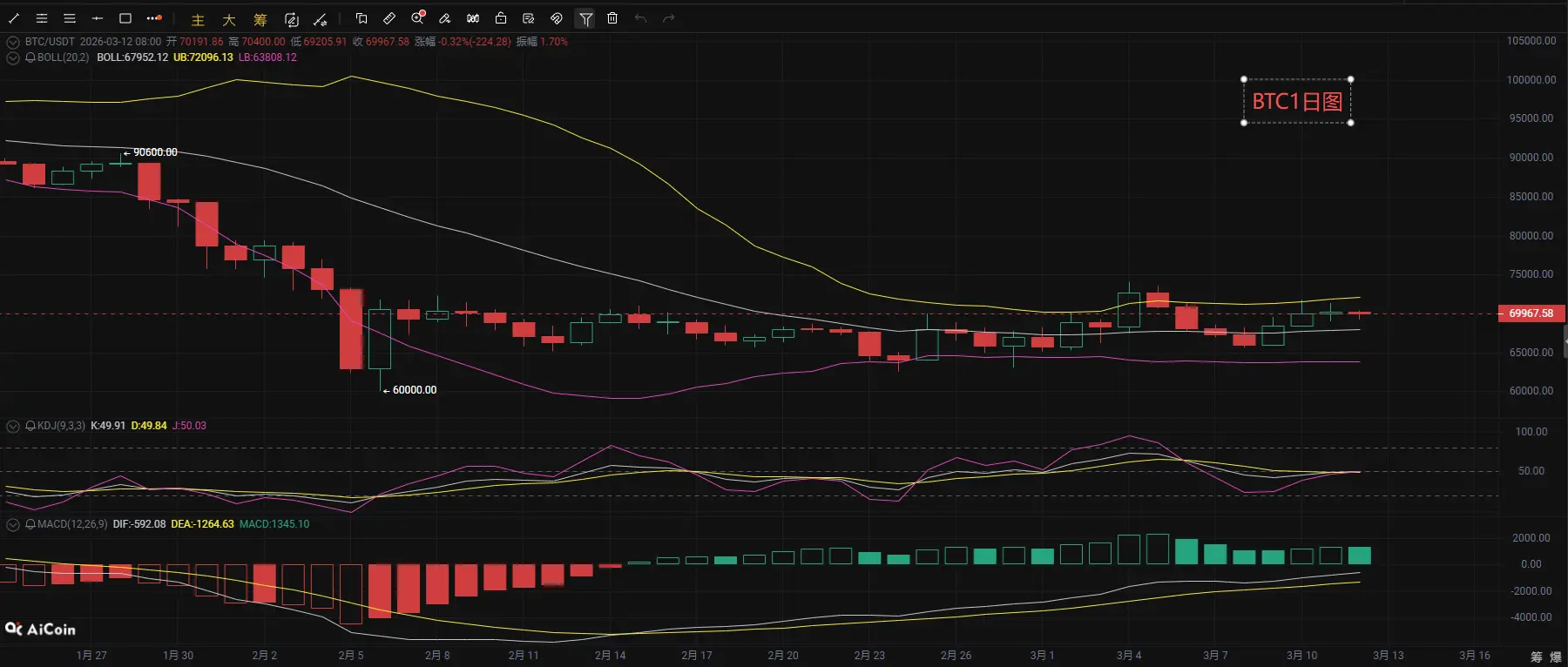Click the 100000.00 price axis label
The image size is (1568, 667).
tap(1531, 79)
